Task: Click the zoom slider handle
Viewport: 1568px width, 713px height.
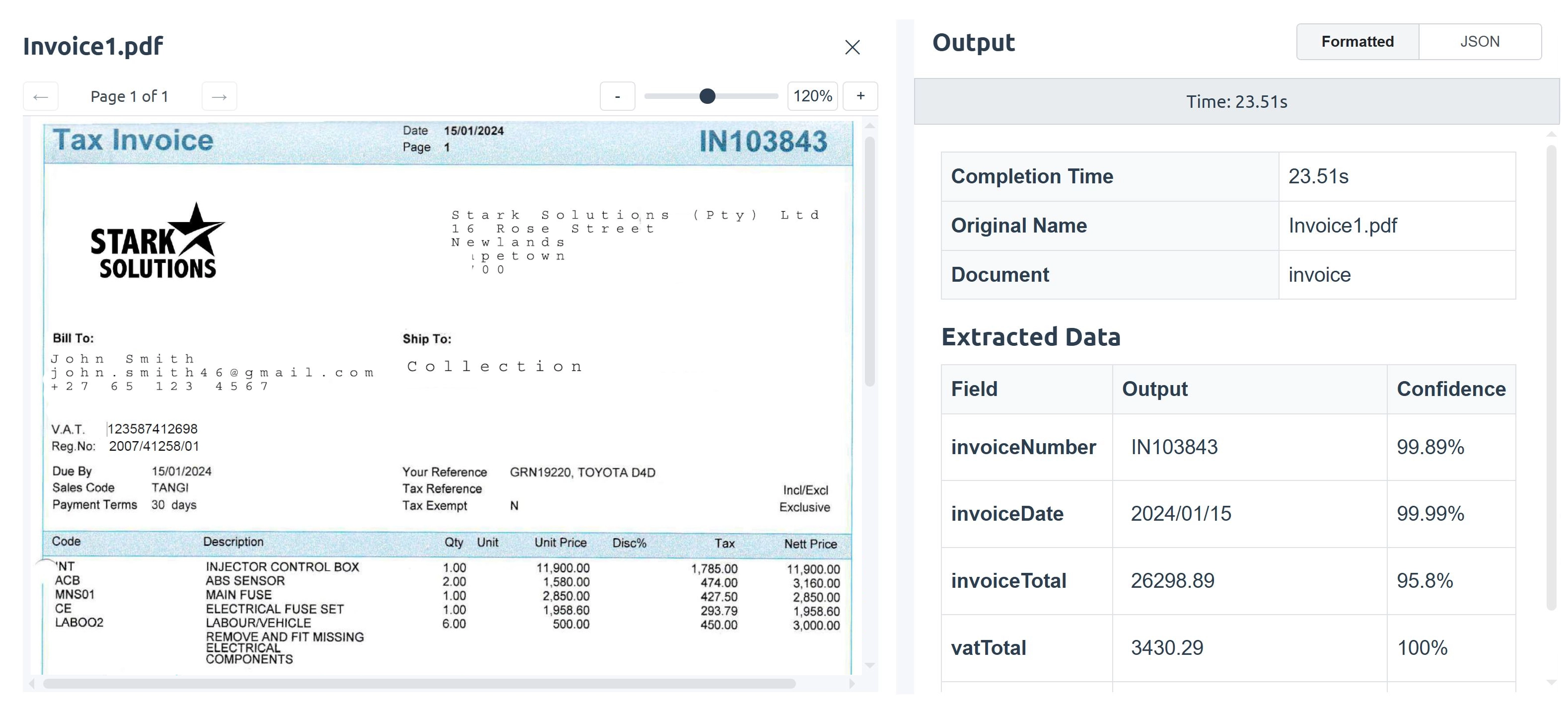Action: pyautogui.click(x=707, y=96)
